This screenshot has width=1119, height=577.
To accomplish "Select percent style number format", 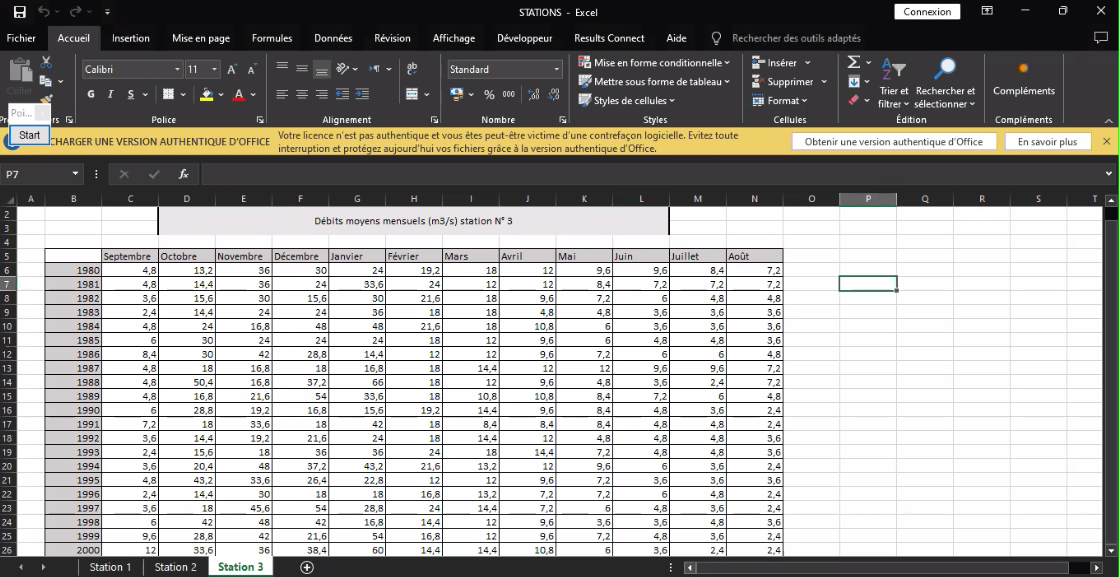I will [x=489, y=94].
